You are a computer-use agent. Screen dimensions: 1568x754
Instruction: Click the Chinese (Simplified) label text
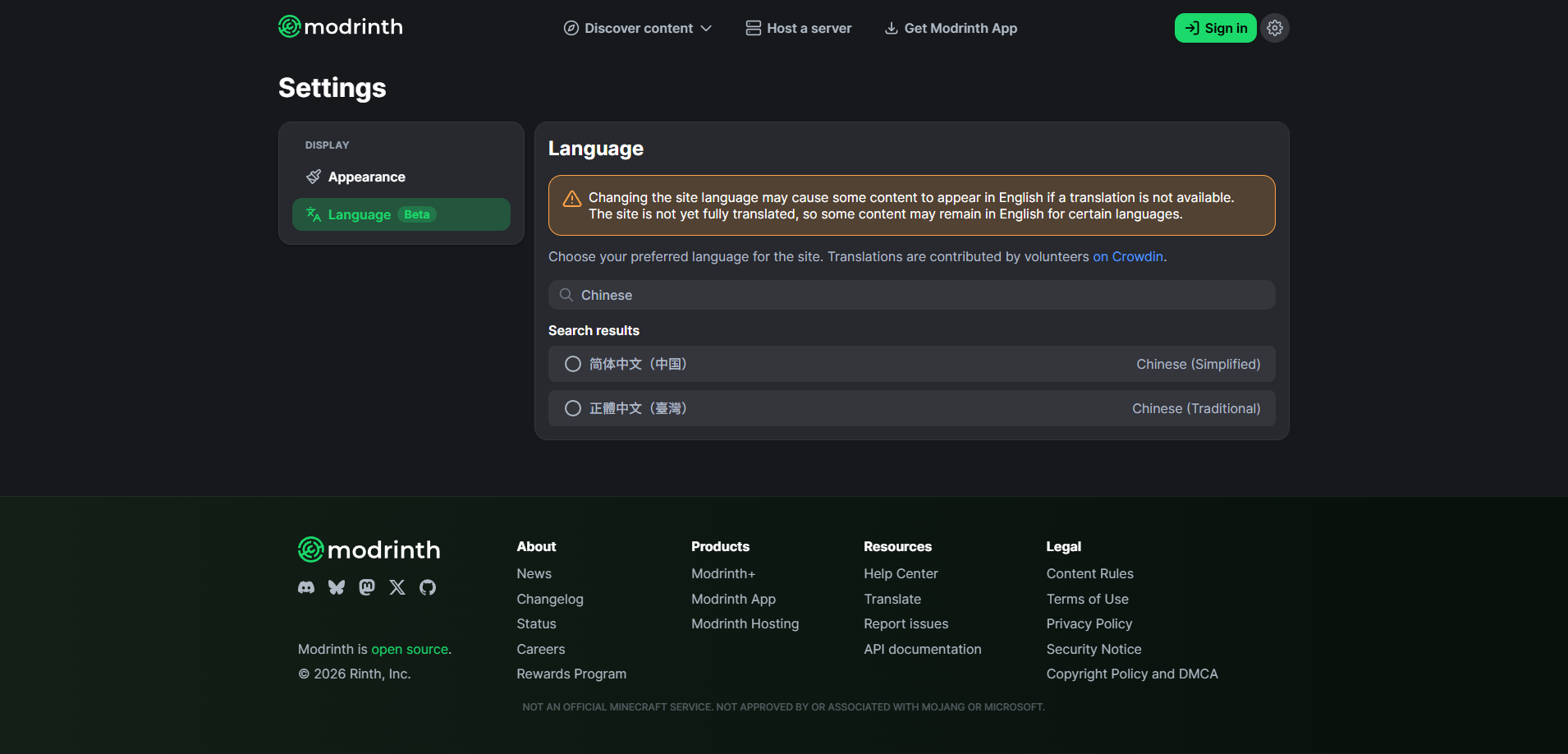(1199, 364)
